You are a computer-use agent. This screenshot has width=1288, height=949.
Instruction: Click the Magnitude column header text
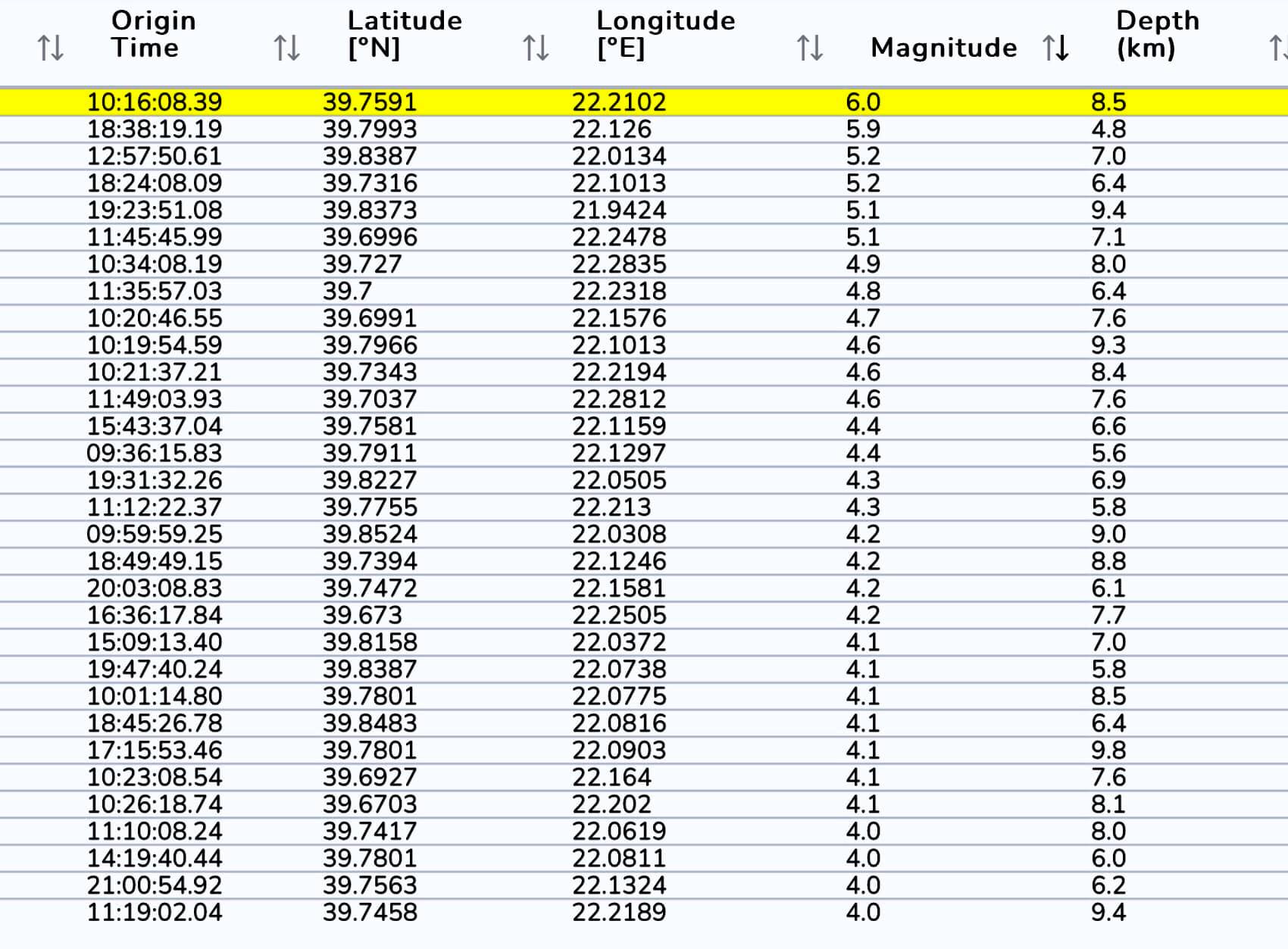tap(943, 48)
